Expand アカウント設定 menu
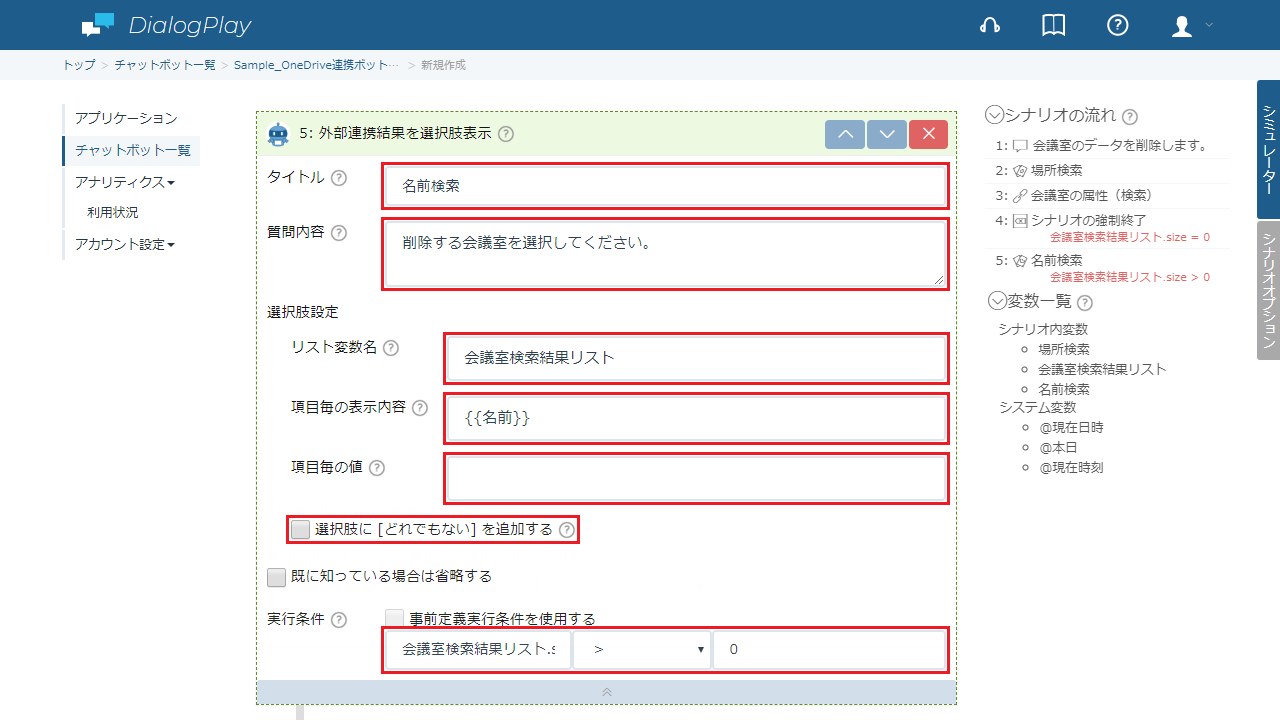The image size is (1280, 720). (125, 244)
